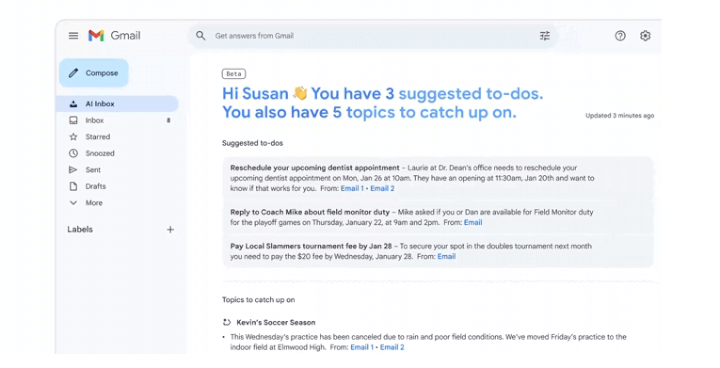The image size is (720, 368).
Task: Open Email 2 link in dentist to-do
Action: pyautogui.click(x=382, y=188)
